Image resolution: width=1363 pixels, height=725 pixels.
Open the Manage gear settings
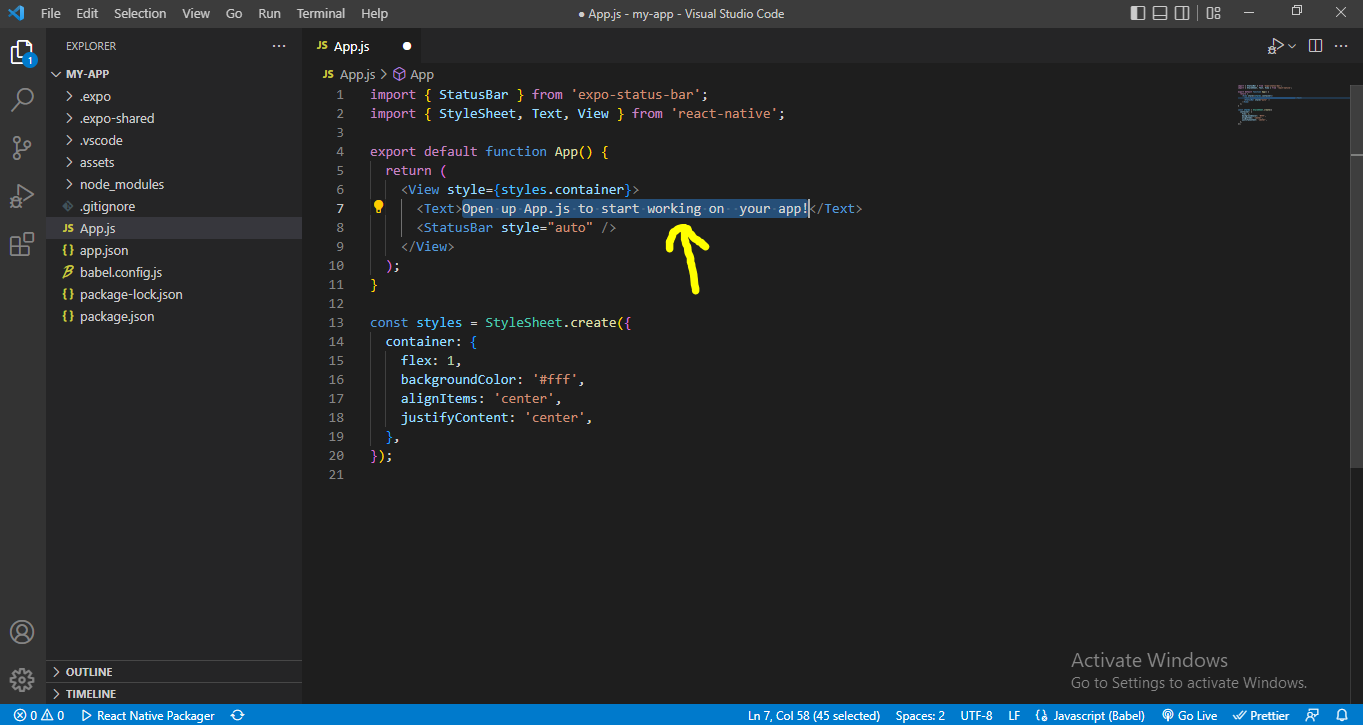(x=22, y=680)
